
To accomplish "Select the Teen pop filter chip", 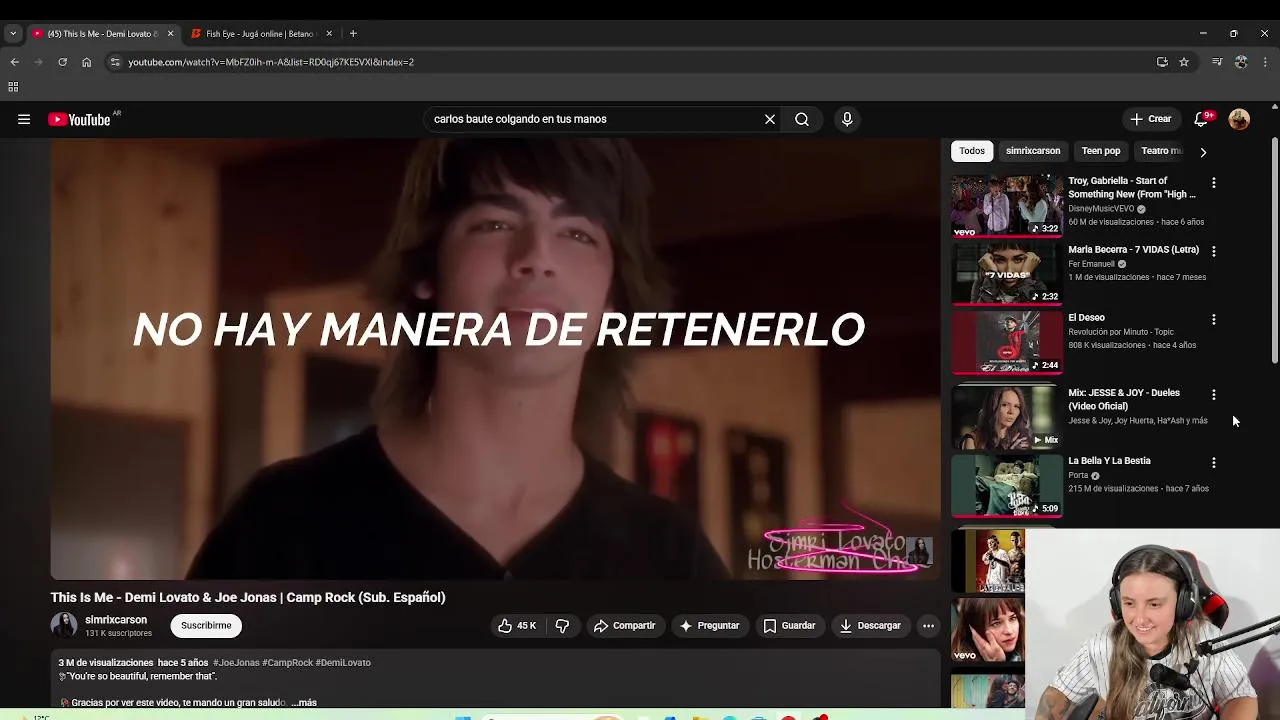I will [1101, 151].
